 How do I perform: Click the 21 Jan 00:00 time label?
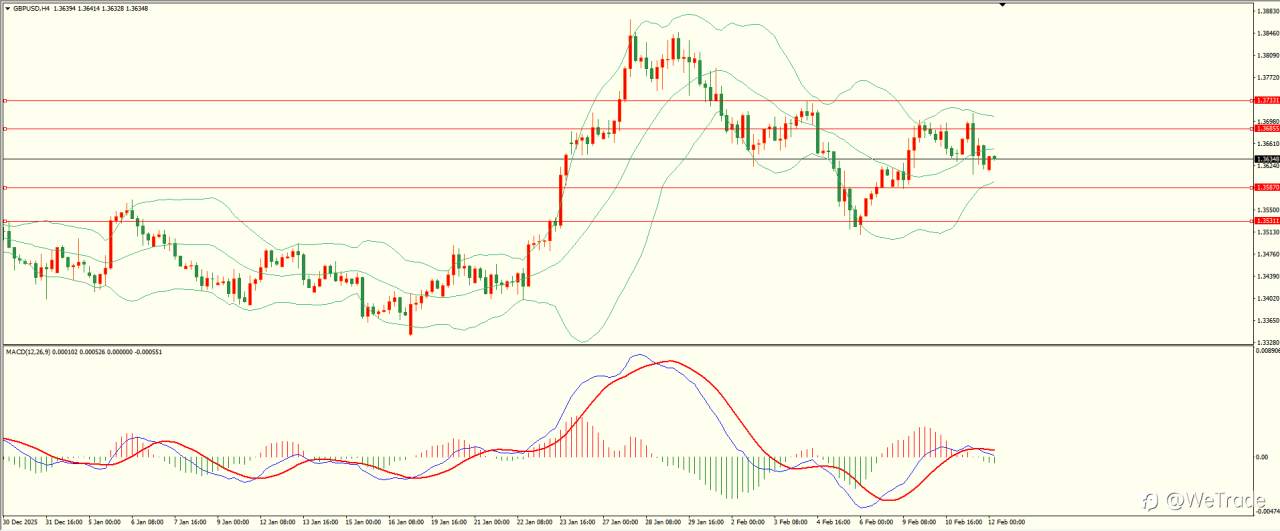tap(493, 521)
